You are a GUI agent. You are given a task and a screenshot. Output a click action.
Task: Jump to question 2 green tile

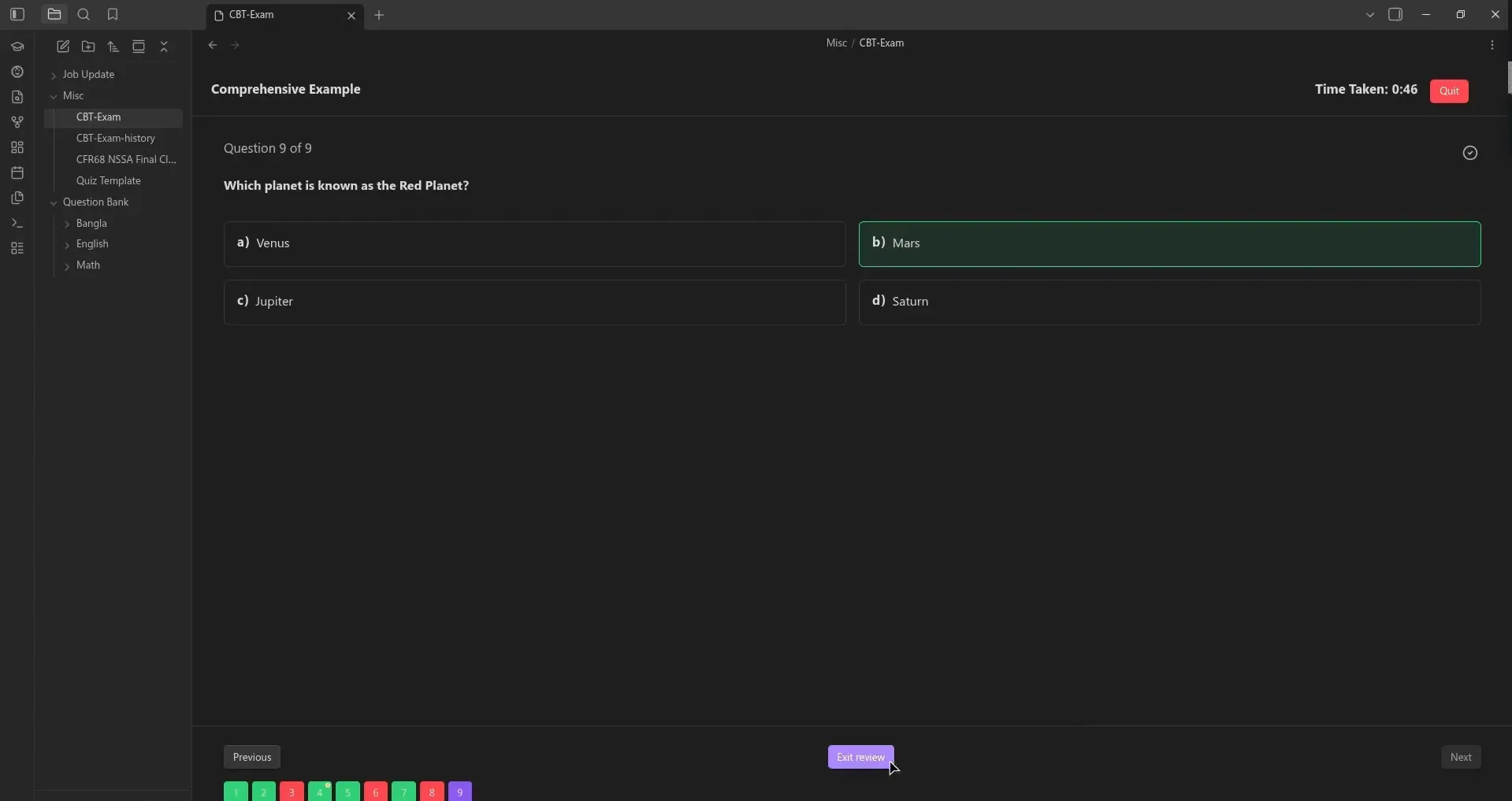(x=264, y=792)
